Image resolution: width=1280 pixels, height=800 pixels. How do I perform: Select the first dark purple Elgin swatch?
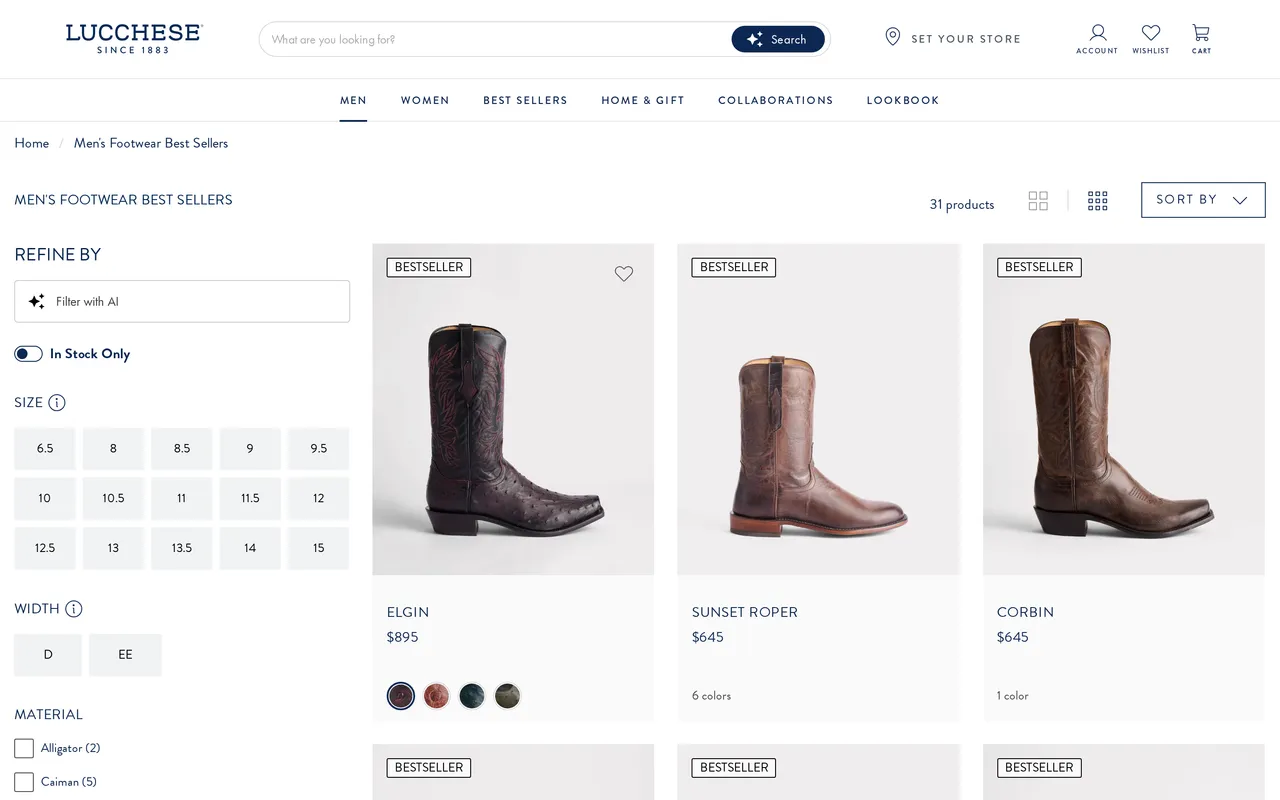pyautogui.click(x=401, y=696)
